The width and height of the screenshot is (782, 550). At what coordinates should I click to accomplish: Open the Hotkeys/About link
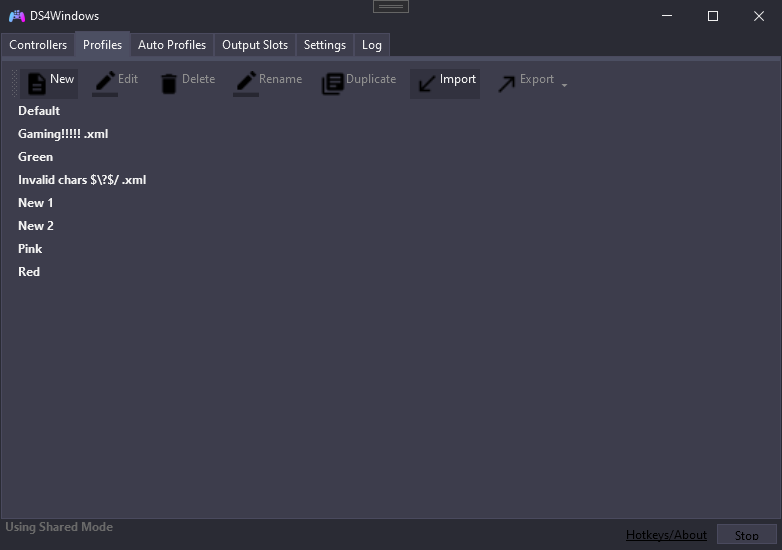click(666, 535)
